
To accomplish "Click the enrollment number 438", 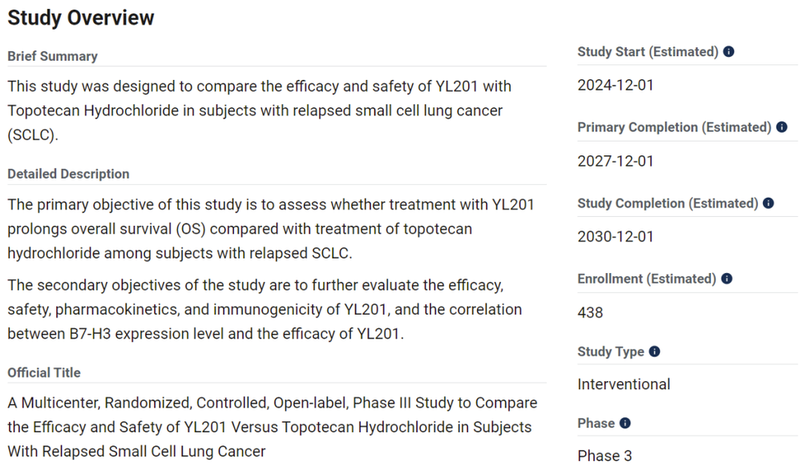I will 591,313.
